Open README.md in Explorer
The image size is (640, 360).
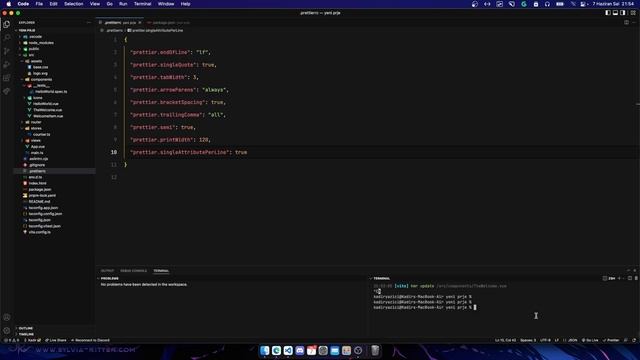[x=40, y=201]
